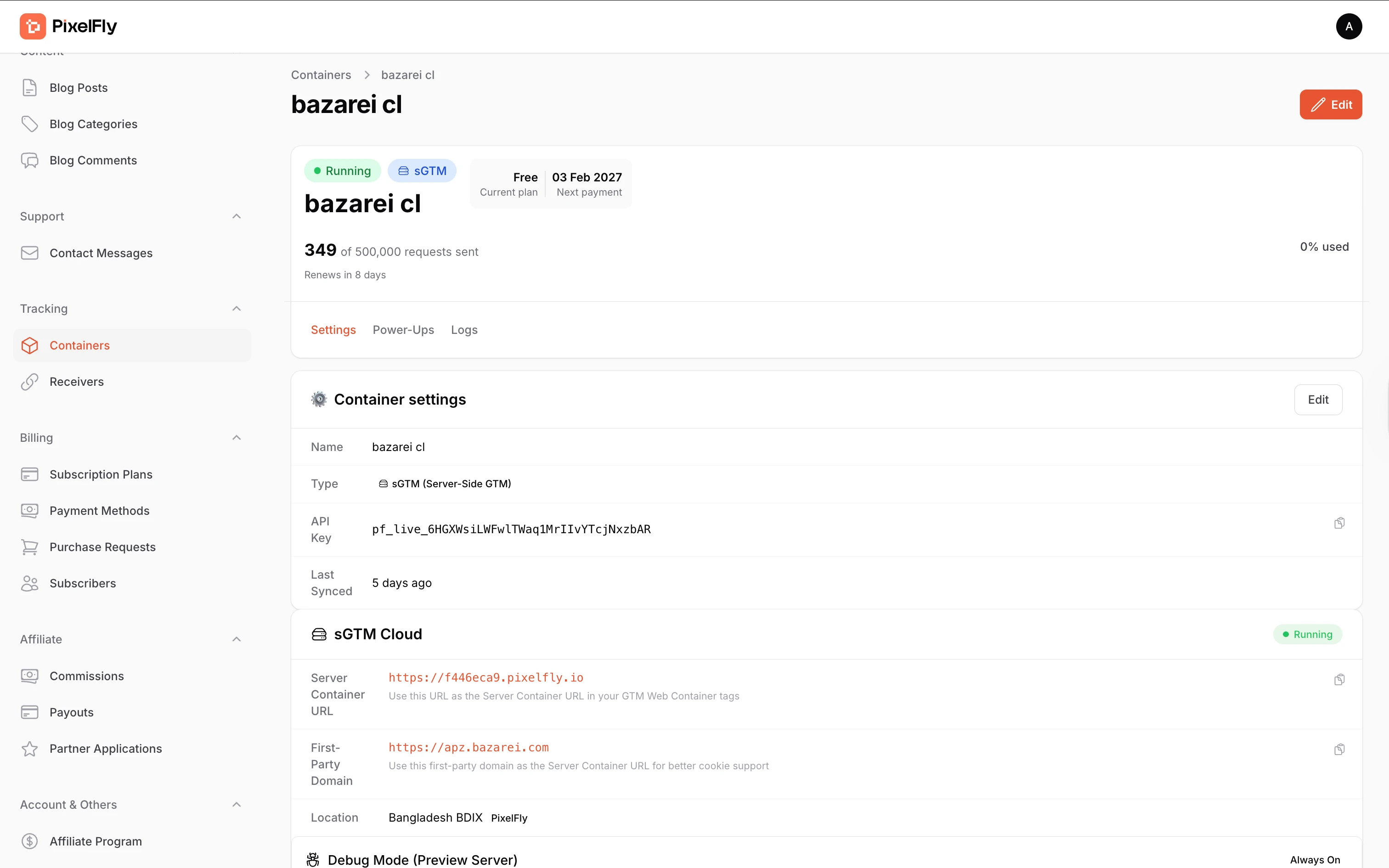This screenshot has height=868, width=1389.
Task: Switch to the Logs tab
Action: coord(464,330)
